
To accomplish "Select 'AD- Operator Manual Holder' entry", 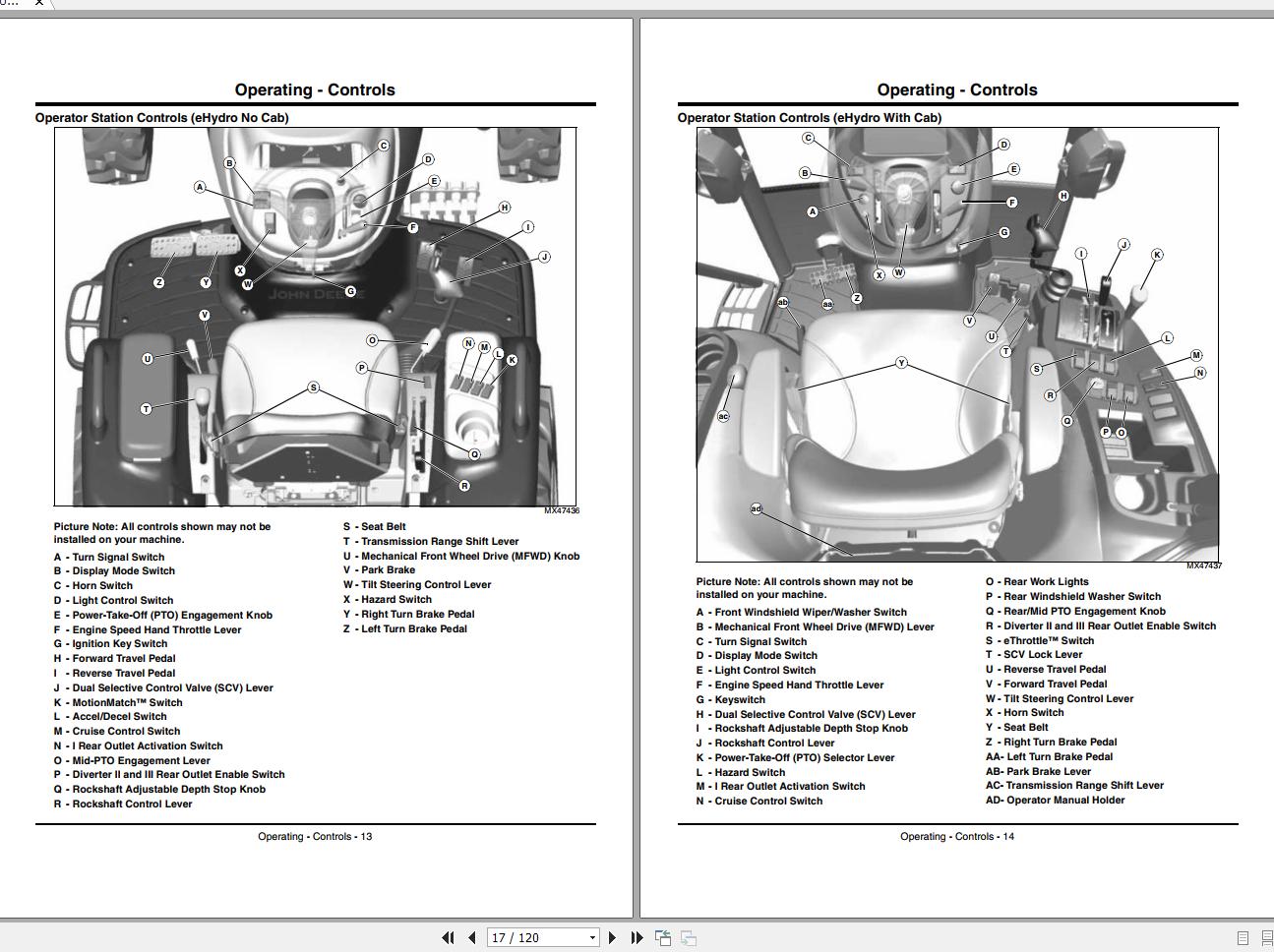I will pos(1056,801).
